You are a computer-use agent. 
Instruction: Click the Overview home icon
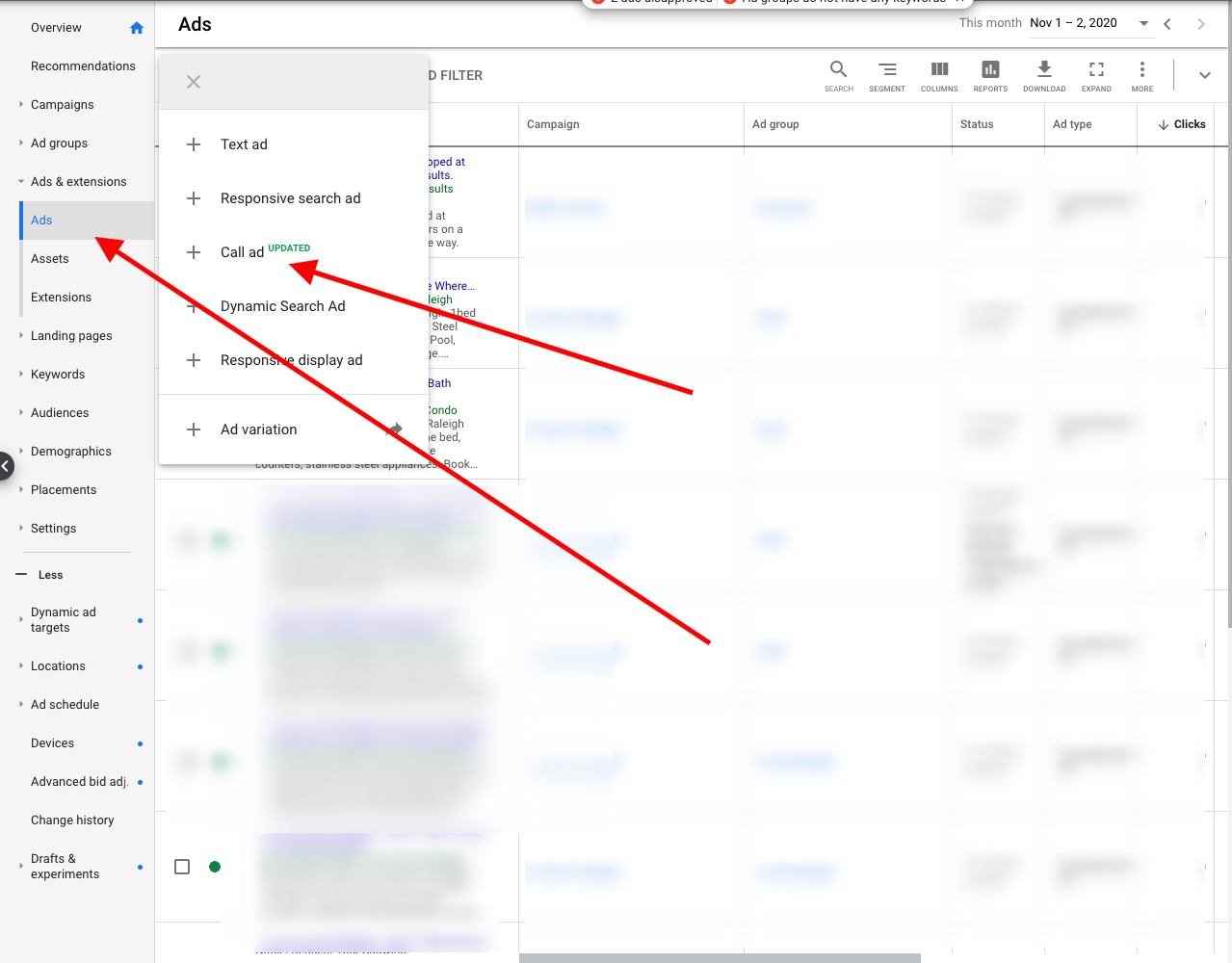(137, 28)
